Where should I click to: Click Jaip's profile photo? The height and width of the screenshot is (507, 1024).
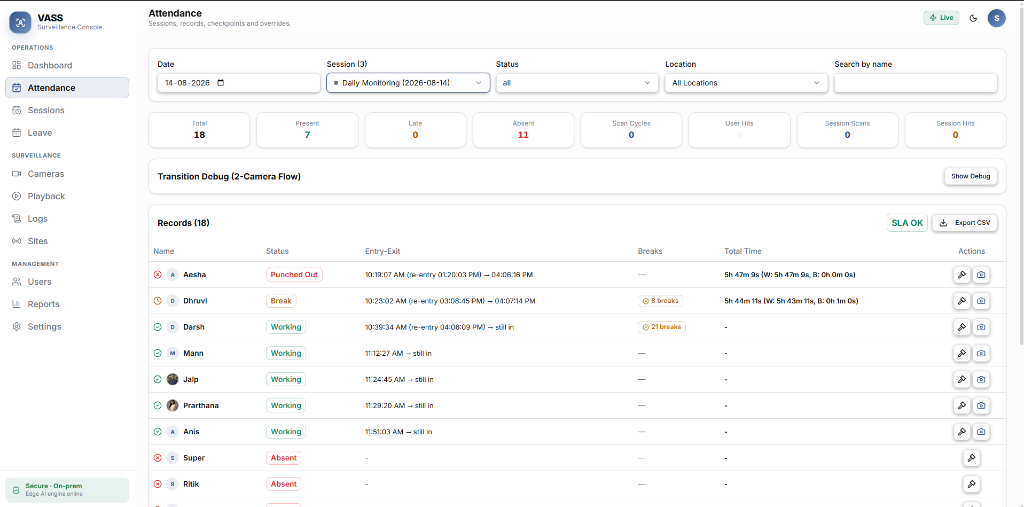coord(172,380)
